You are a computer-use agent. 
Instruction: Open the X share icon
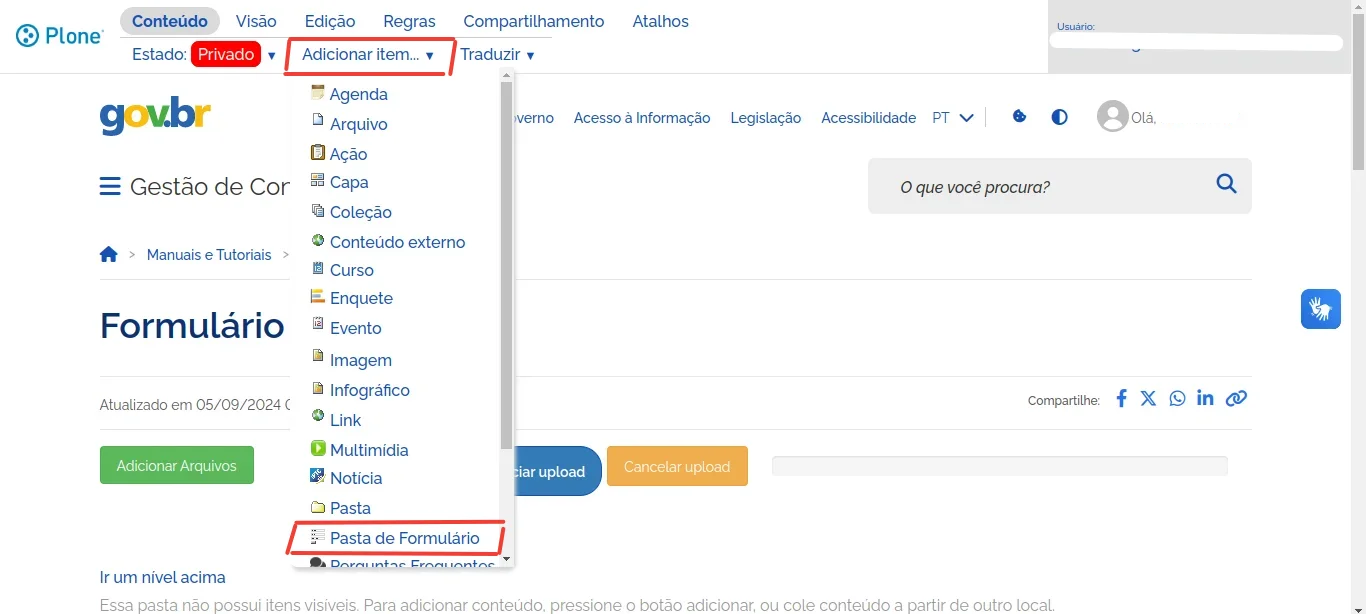pos(1149,398)
